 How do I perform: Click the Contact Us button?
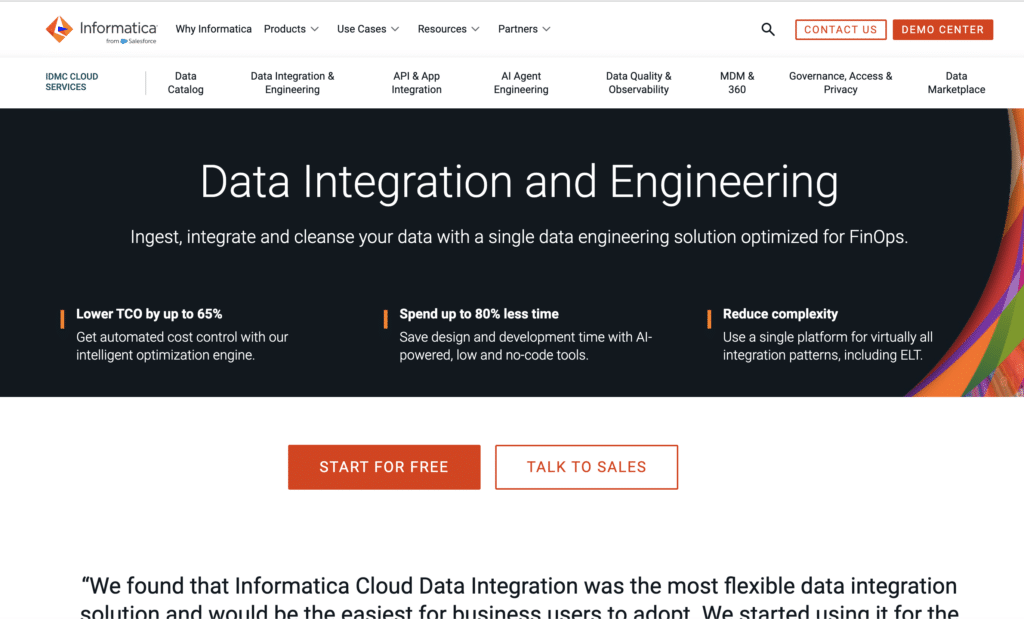click(840, 29)
